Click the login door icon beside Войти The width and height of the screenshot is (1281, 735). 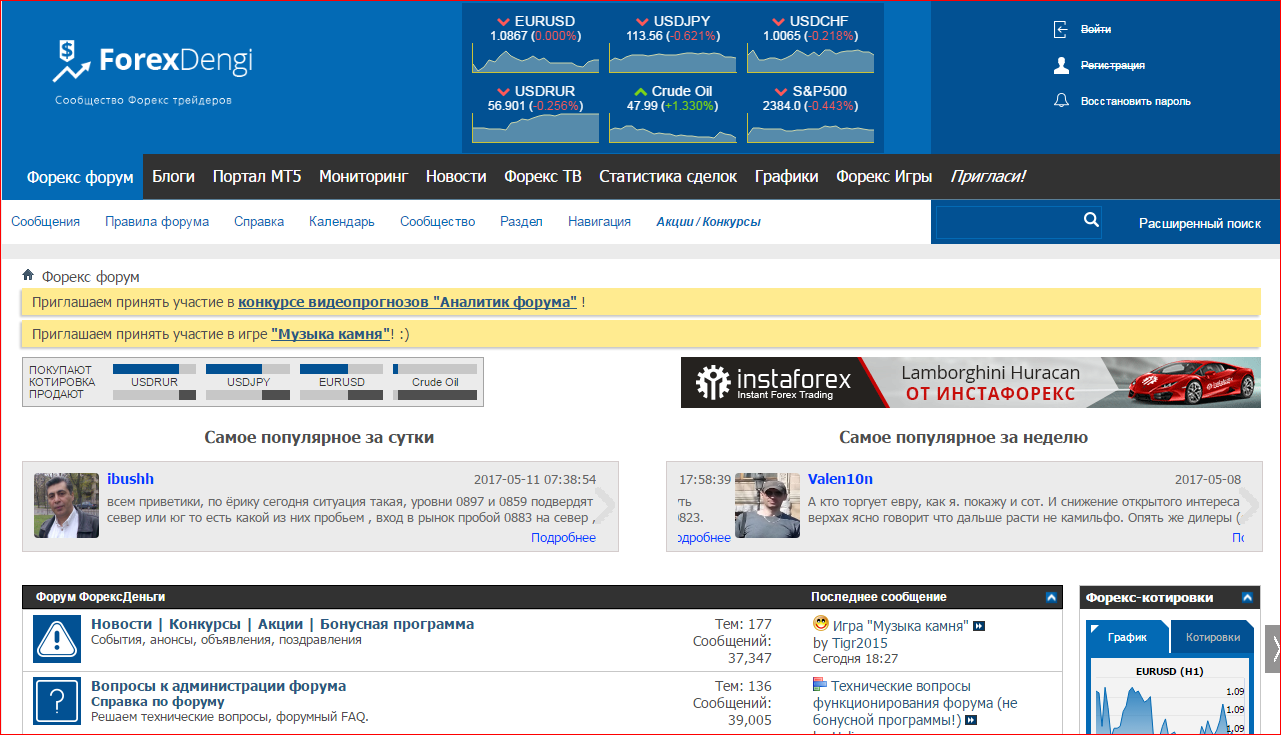pos(1061,30)
